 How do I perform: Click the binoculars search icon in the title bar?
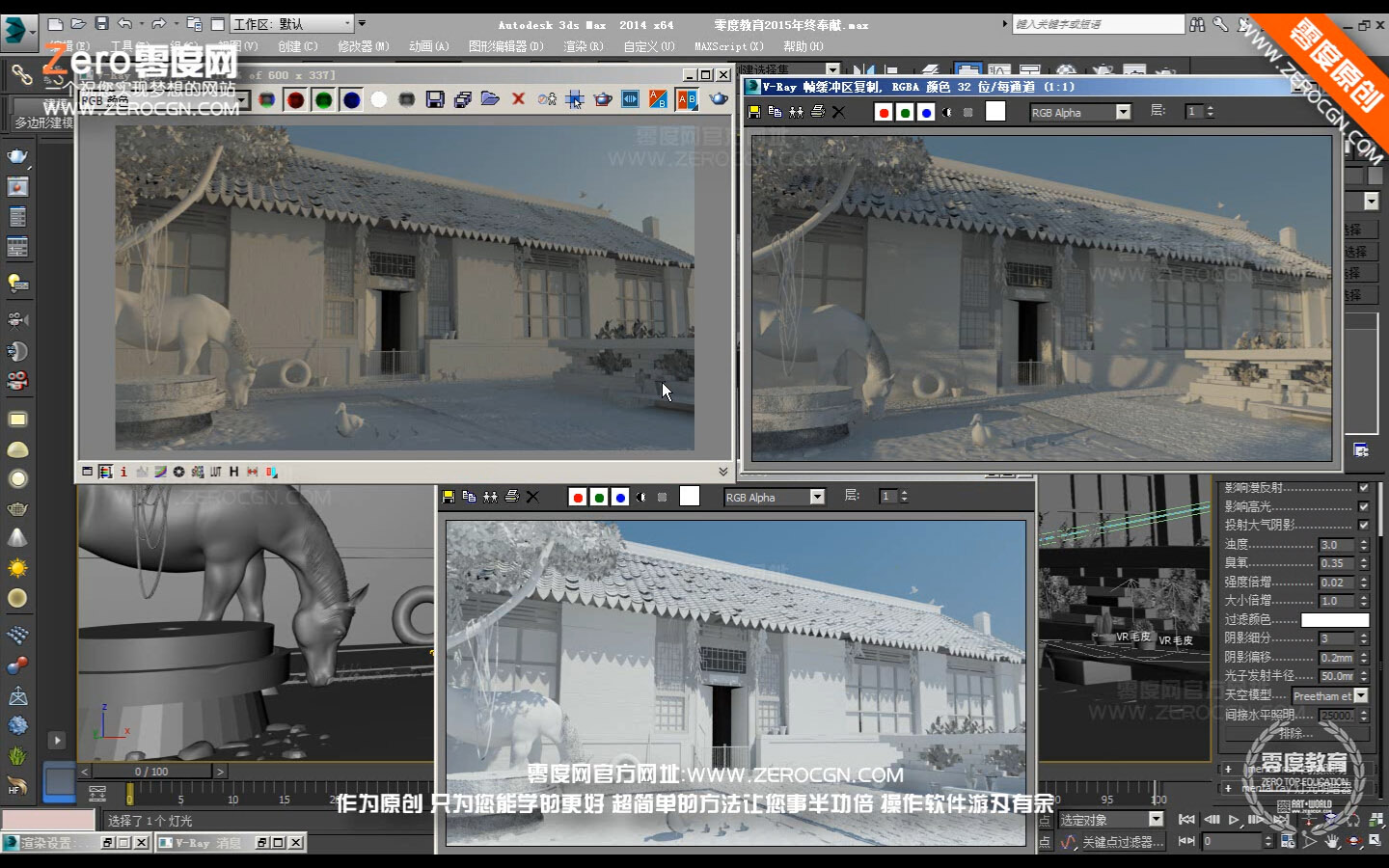click(1197, 24)
